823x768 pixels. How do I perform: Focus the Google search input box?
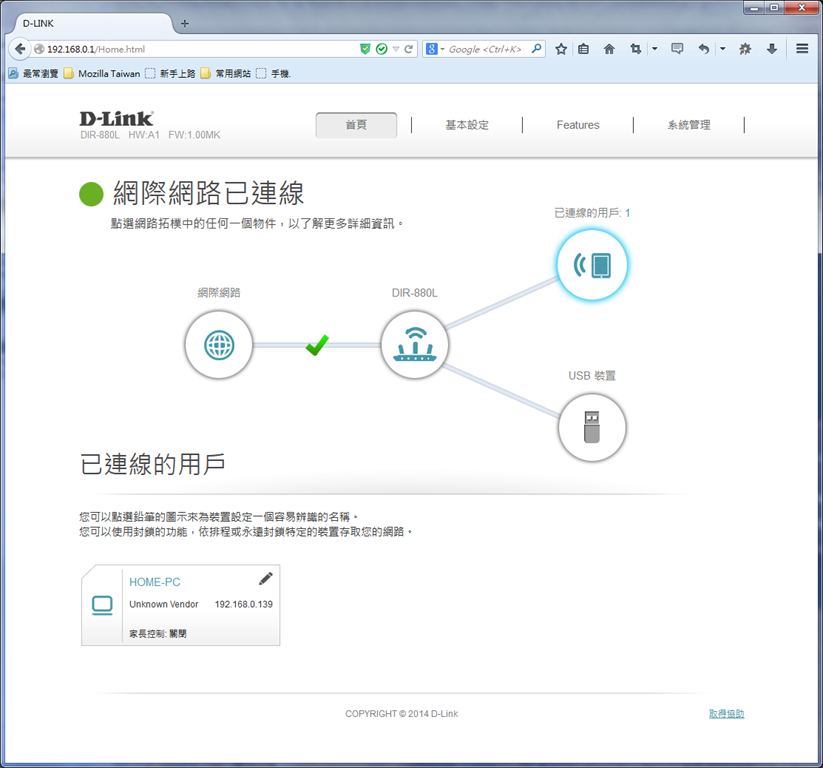coord(488,49)
